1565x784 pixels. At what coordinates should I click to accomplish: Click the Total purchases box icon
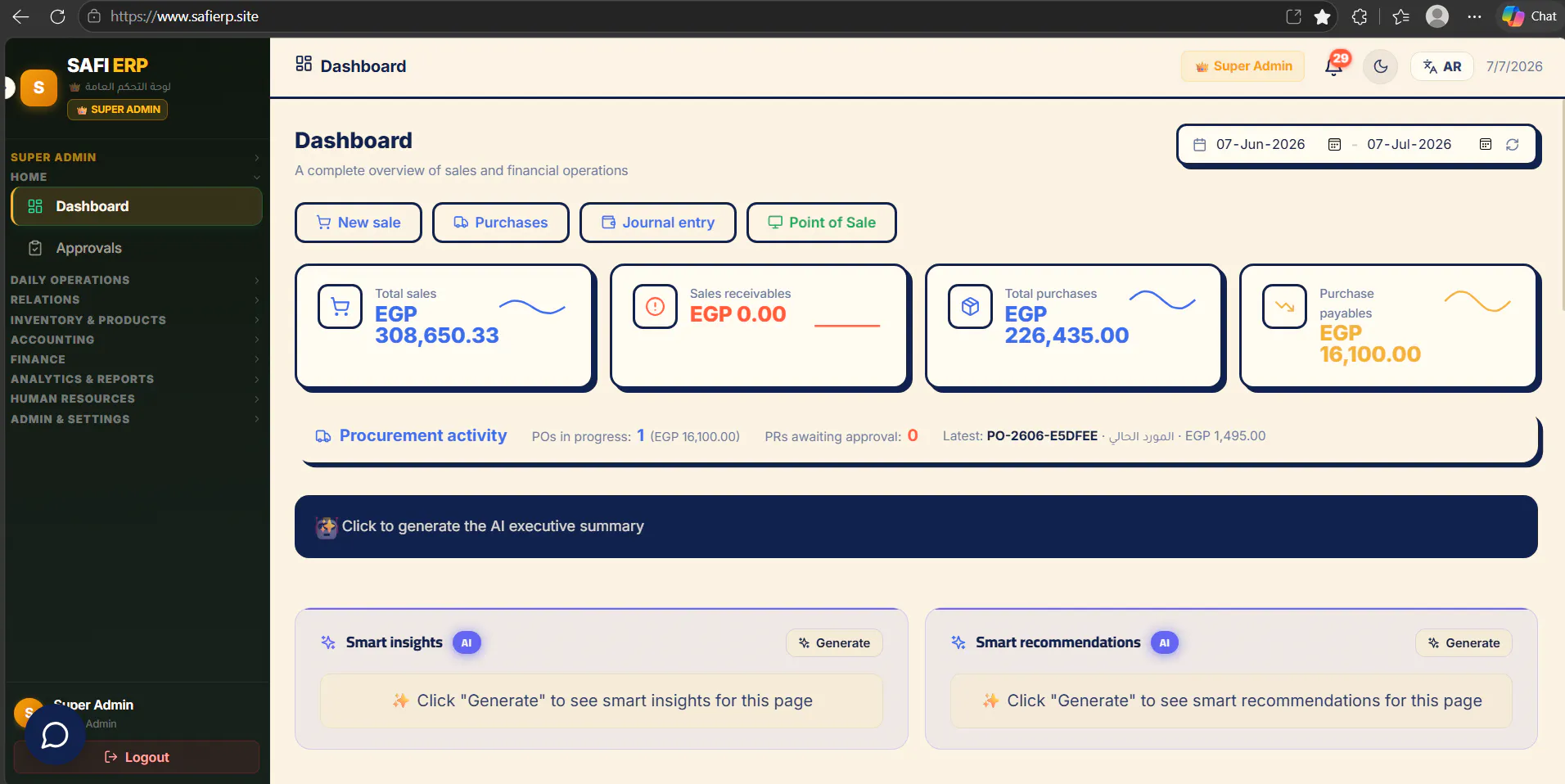pyautogui.click(x=970, y=307)
